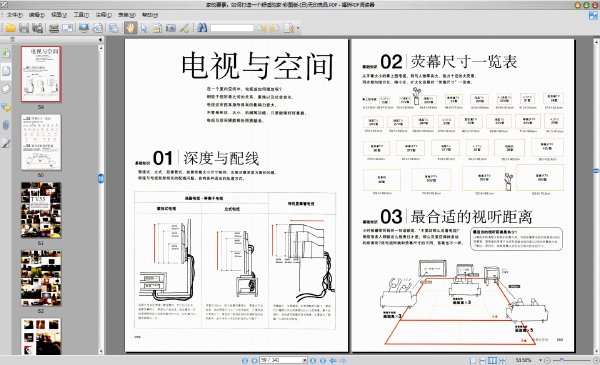600x365 pixels.
Task: Open the search options dropdown arrow
Action: point(298,28)
